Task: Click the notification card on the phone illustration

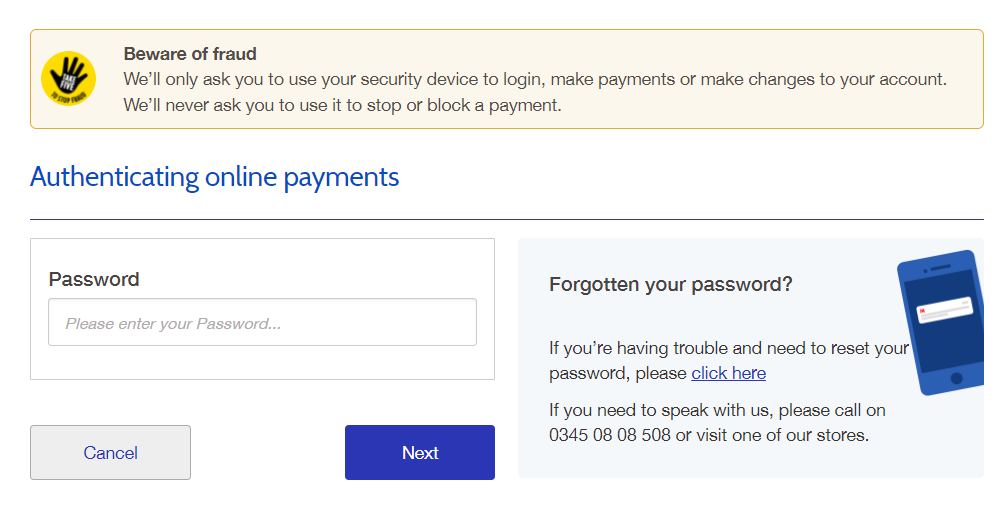Action: point(945,311)
